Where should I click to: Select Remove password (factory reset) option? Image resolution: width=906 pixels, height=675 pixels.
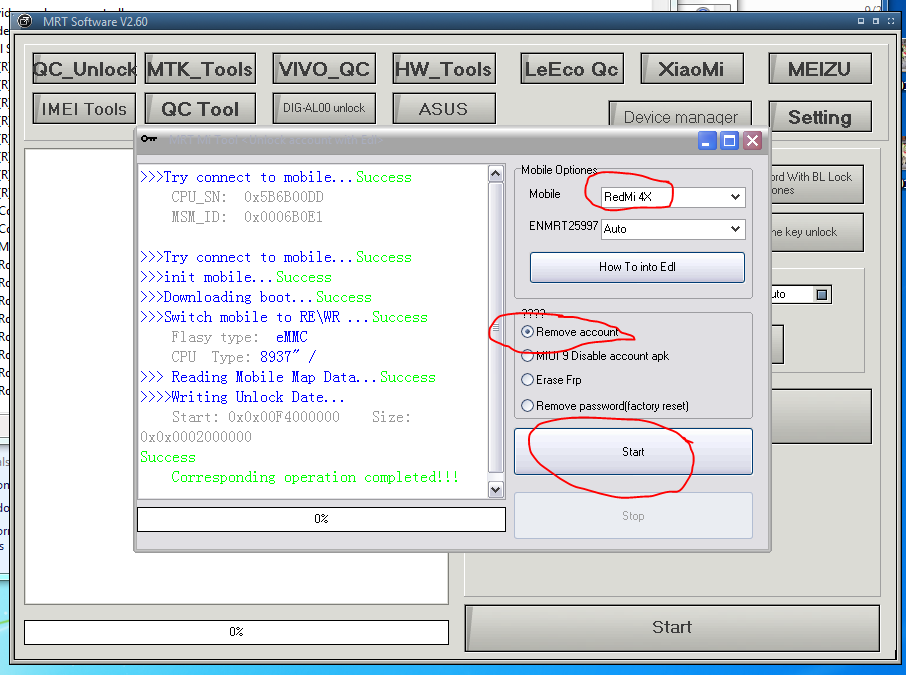pos(605,406)
